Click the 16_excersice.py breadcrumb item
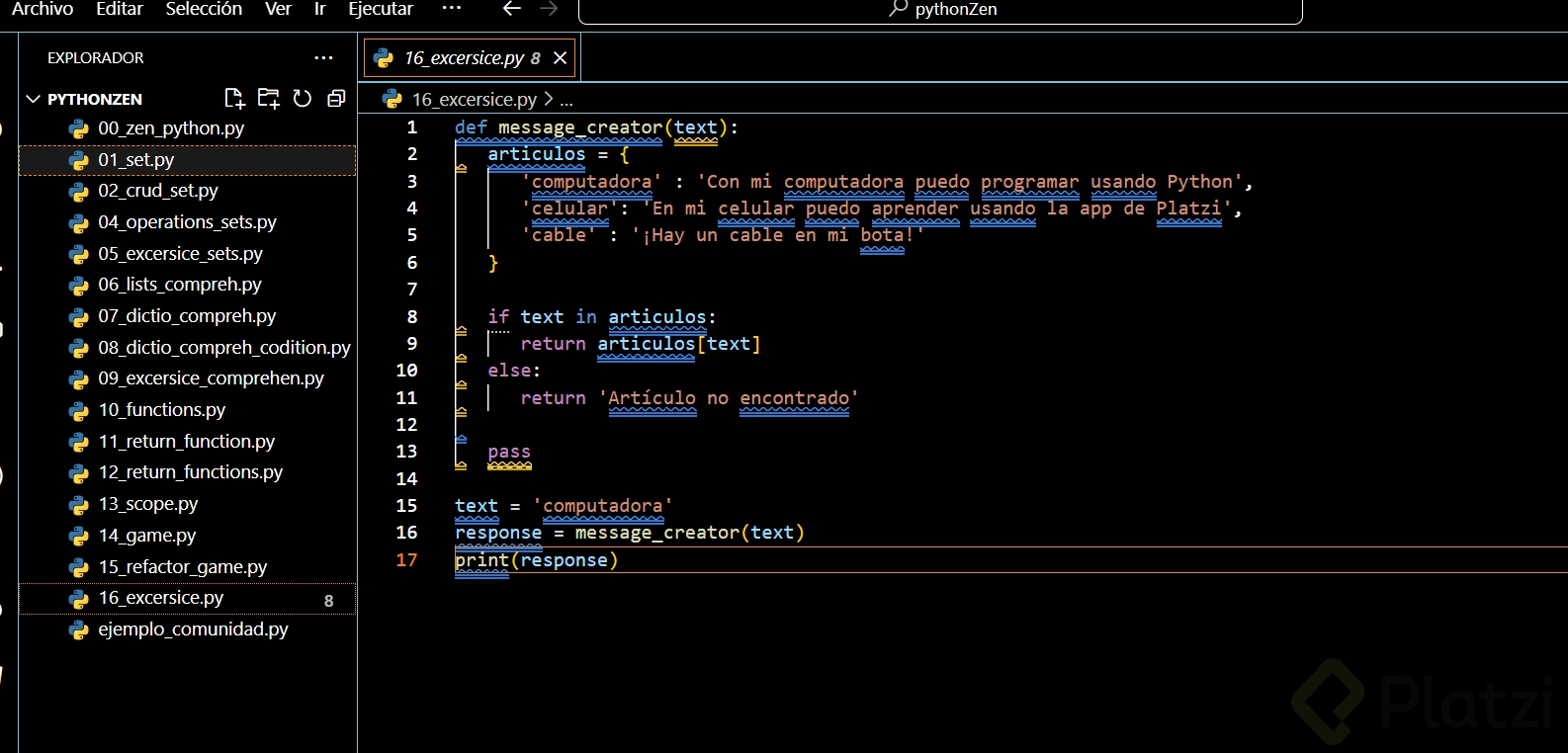This screenshot has width=1568, height=753. 475,99
